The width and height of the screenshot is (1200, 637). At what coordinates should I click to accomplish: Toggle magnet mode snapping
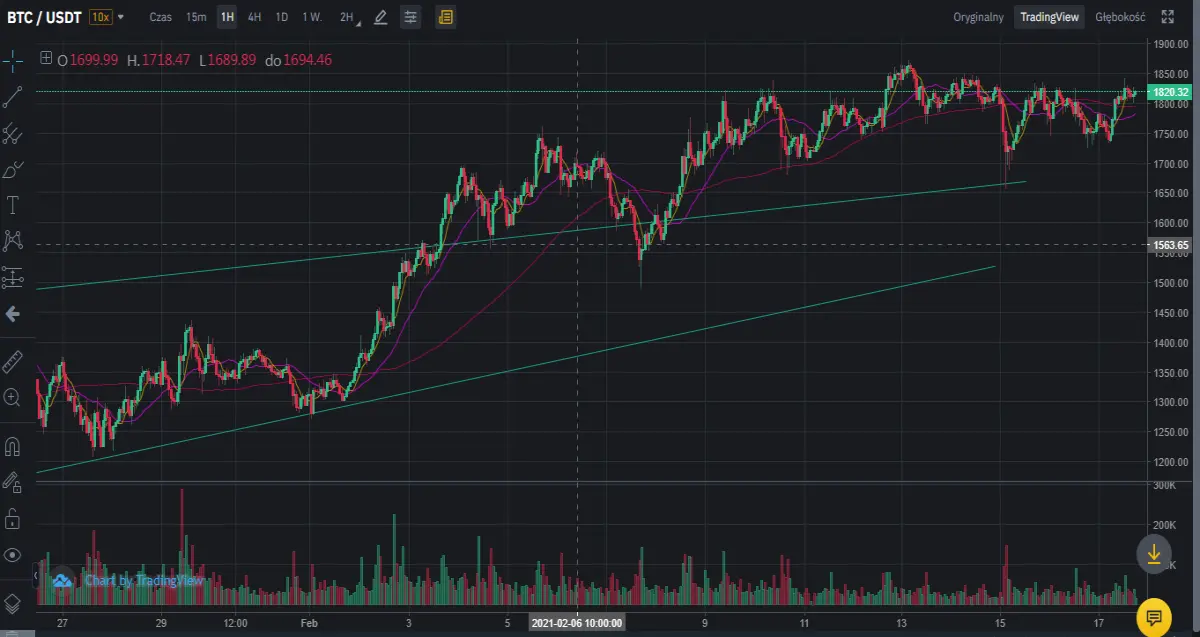point(13,446)
